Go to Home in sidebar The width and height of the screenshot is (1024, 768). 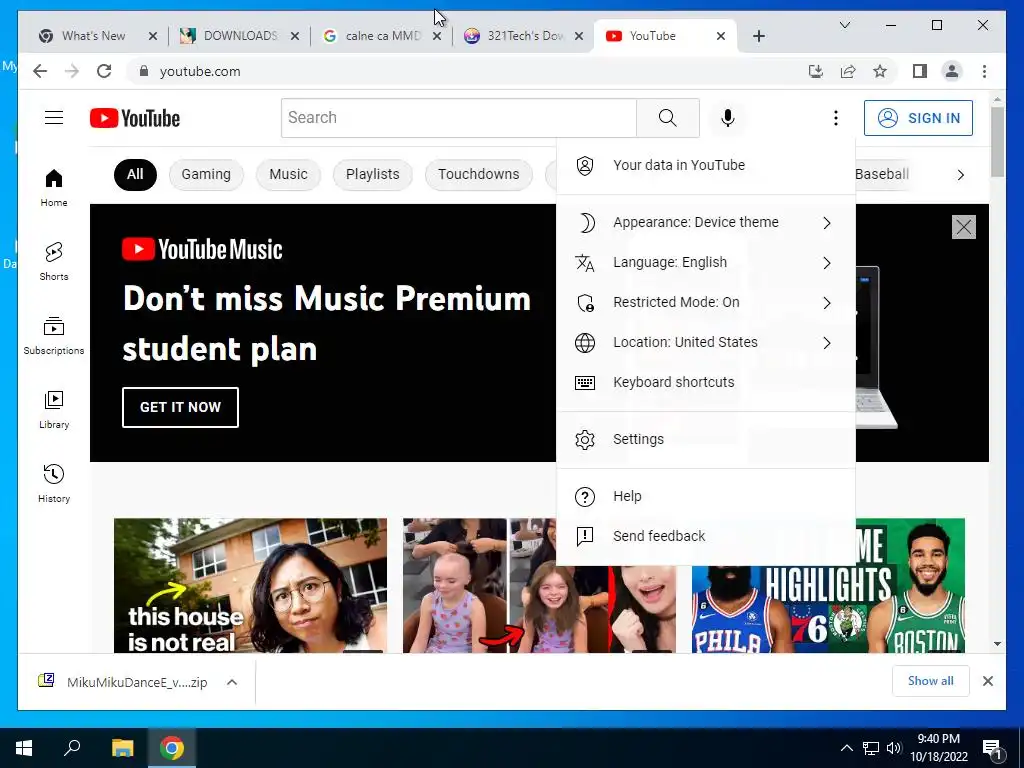54,187
